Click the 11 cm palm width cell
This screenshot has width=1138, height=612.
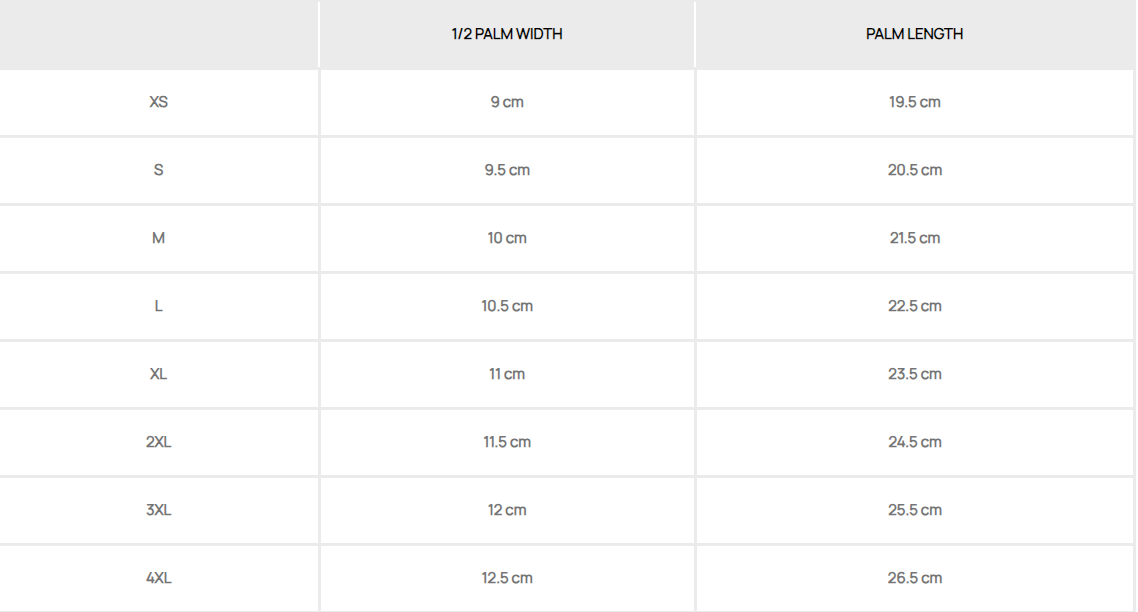[507, 374]
